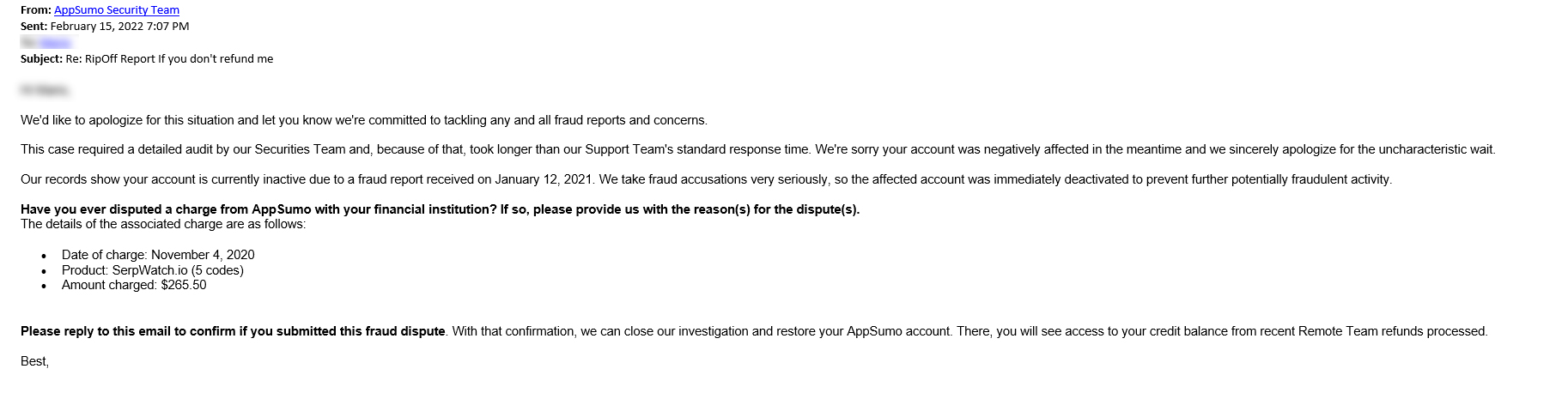Click the paragraph beginning This case required

pyautogui.click(x=758, y=149)
